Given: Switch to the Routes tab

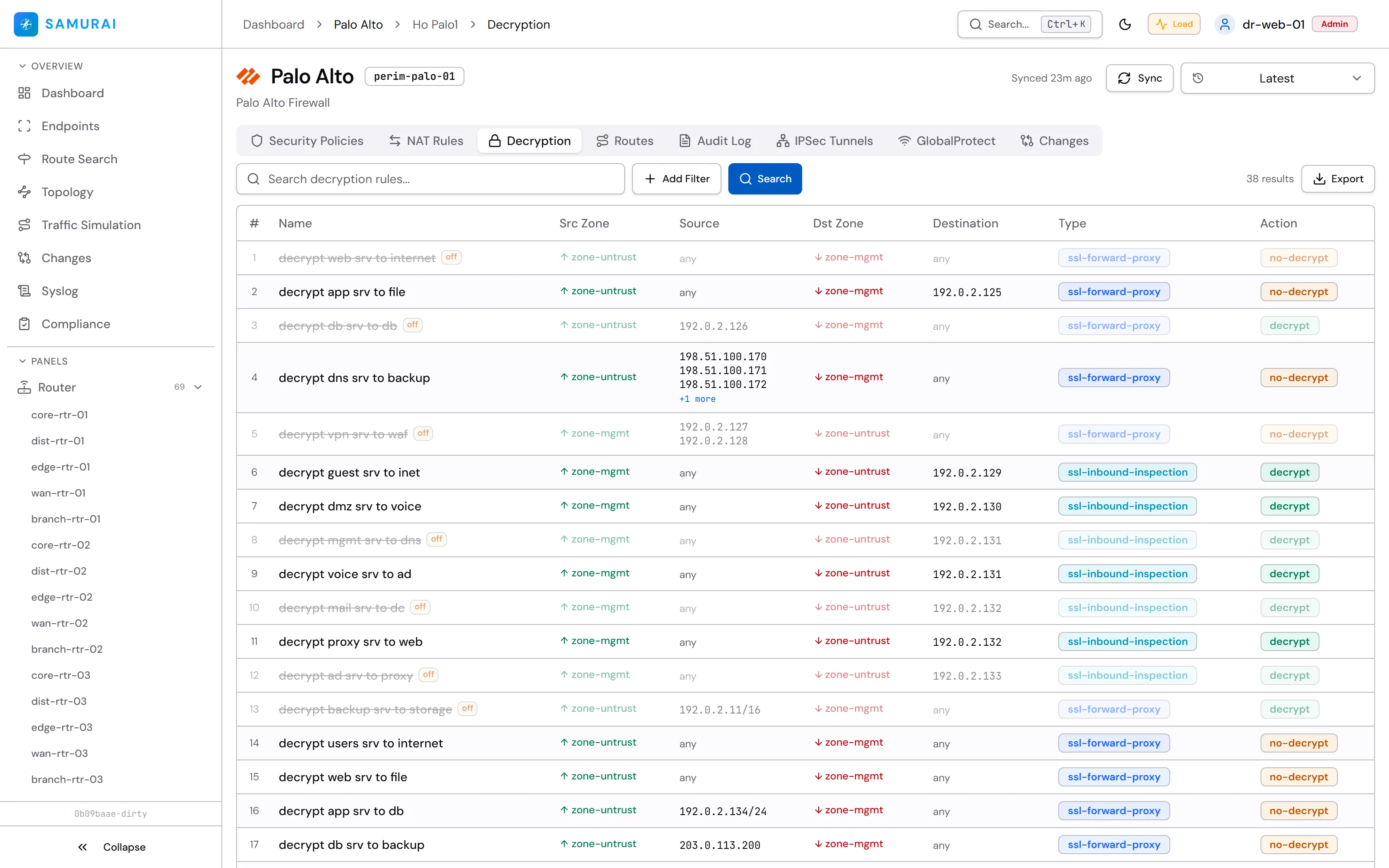Looking at the screenshot, I should coord(625,141).
